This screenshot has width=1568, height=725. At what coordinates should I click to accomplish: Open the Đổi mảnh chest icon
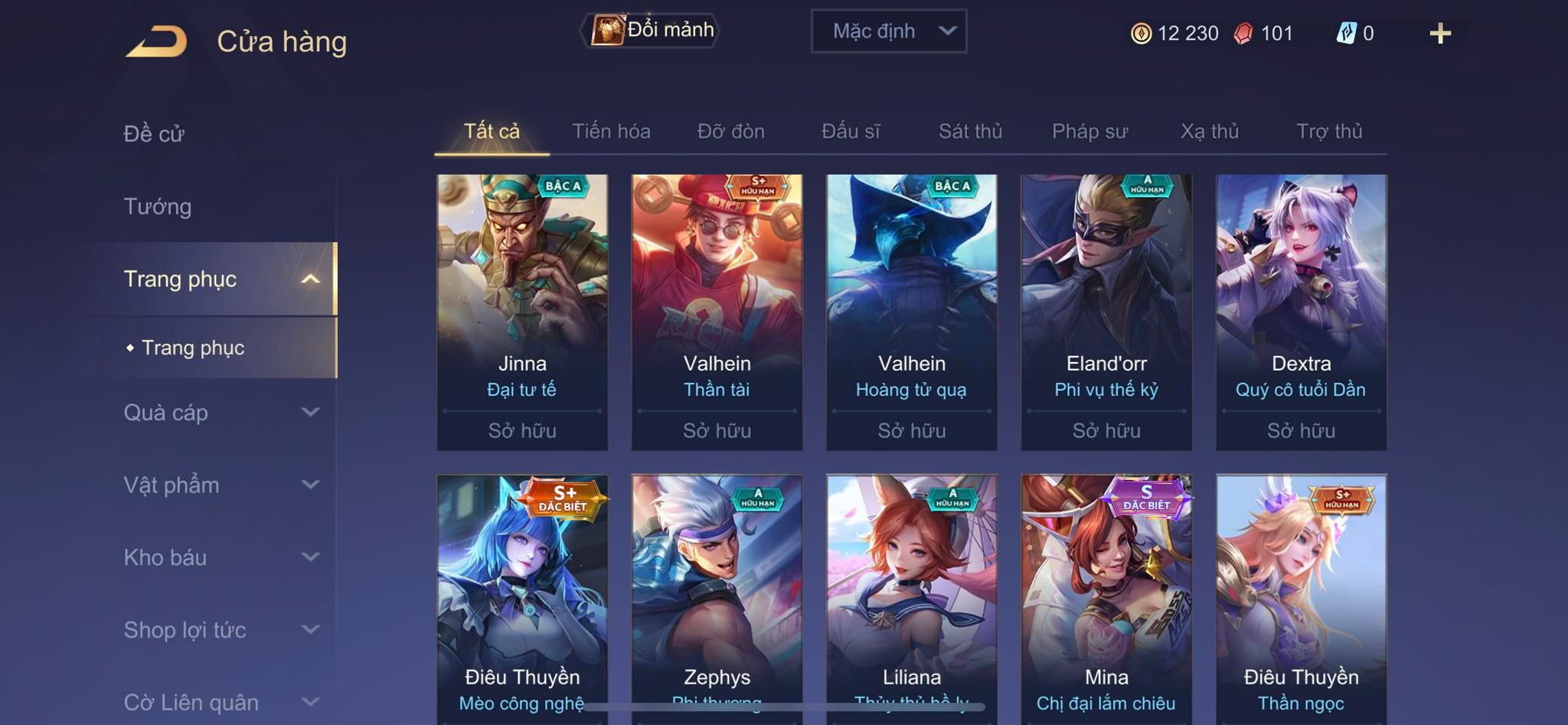pyautogui.click(x=608, y=31)
